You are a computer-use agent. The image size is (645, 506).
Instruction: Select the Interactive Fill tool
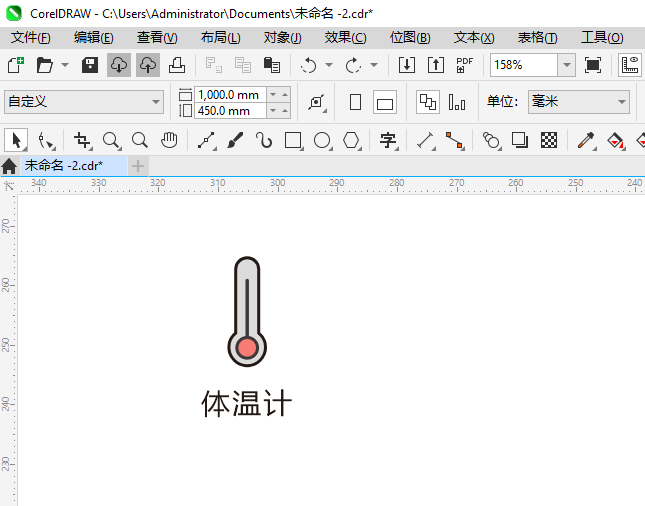(x=615, y=141)
